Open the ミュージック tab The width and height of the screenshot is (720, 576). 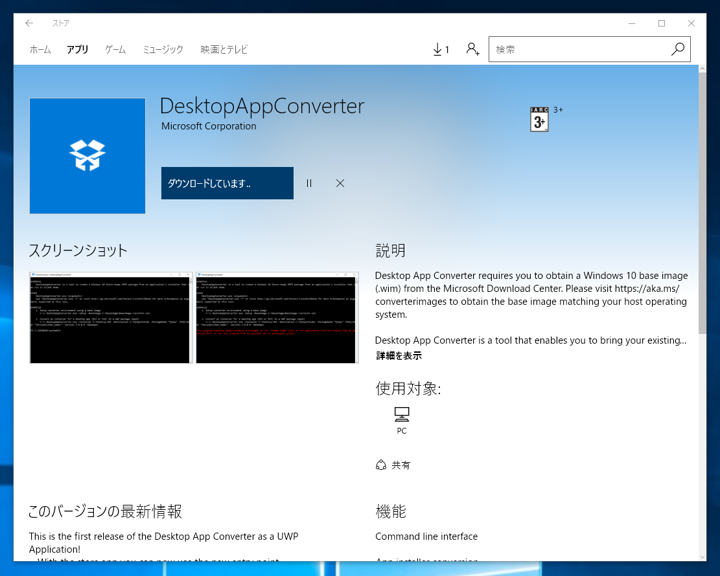tap(163, 49)
